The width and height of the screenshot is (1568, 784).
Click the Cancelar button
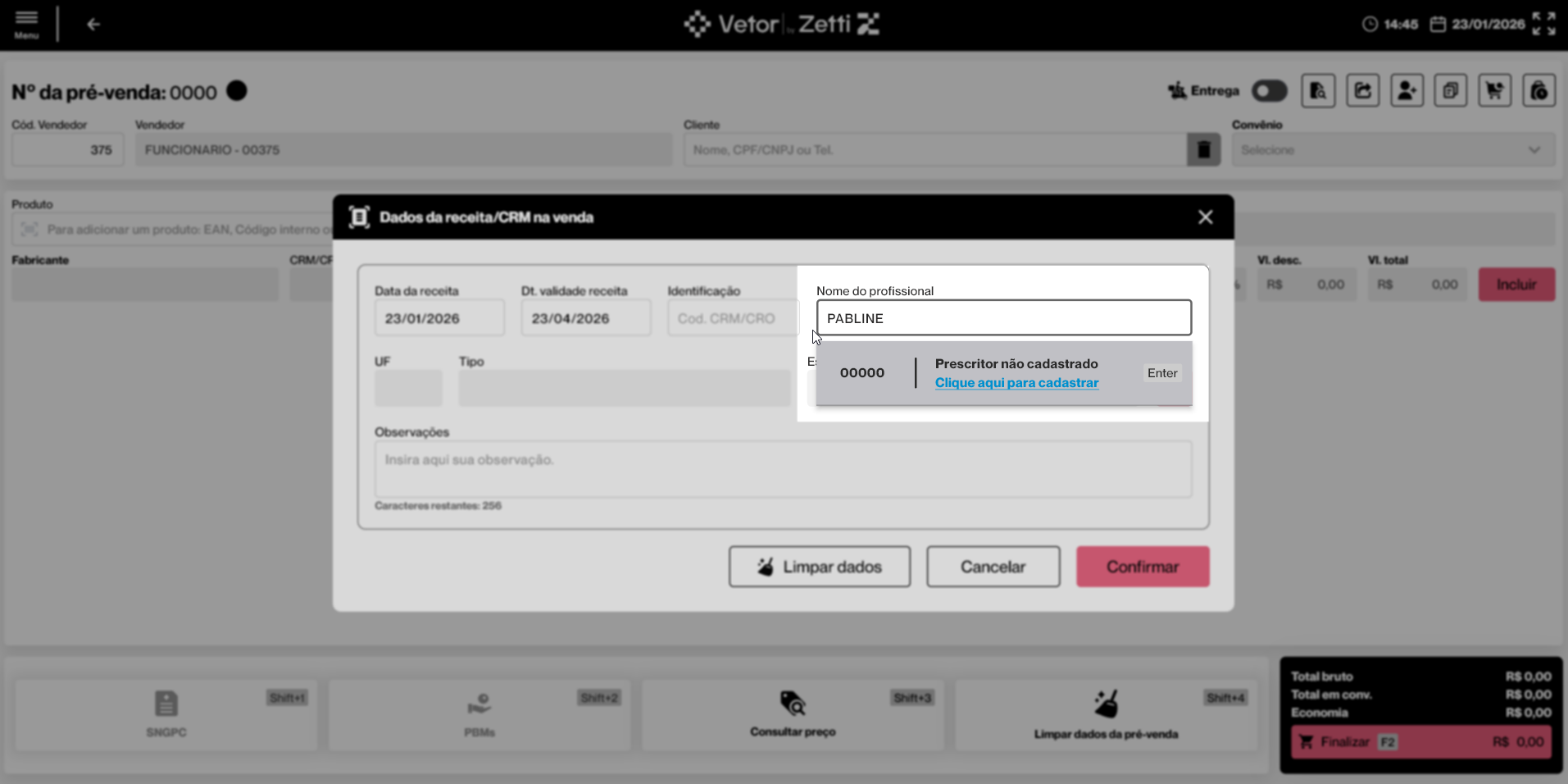(x=993, y=567)
